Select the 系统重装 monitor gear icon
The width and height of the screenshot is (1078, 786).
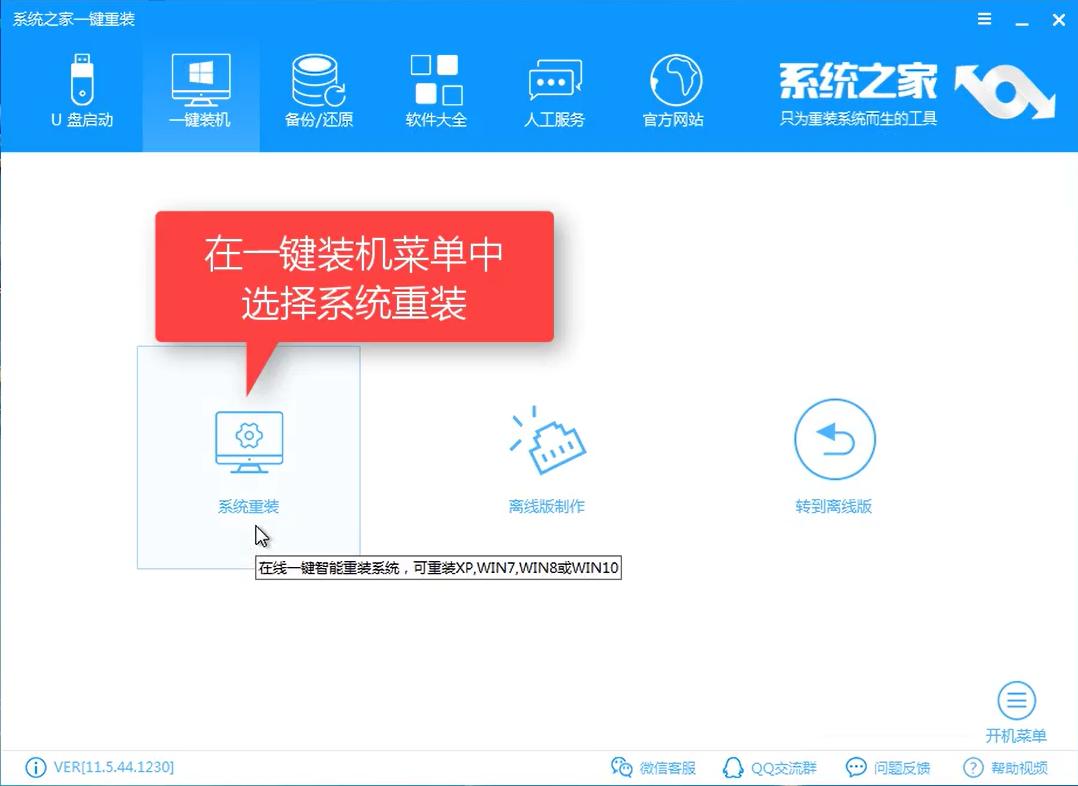pyautogui.click(x=249, y=441)
